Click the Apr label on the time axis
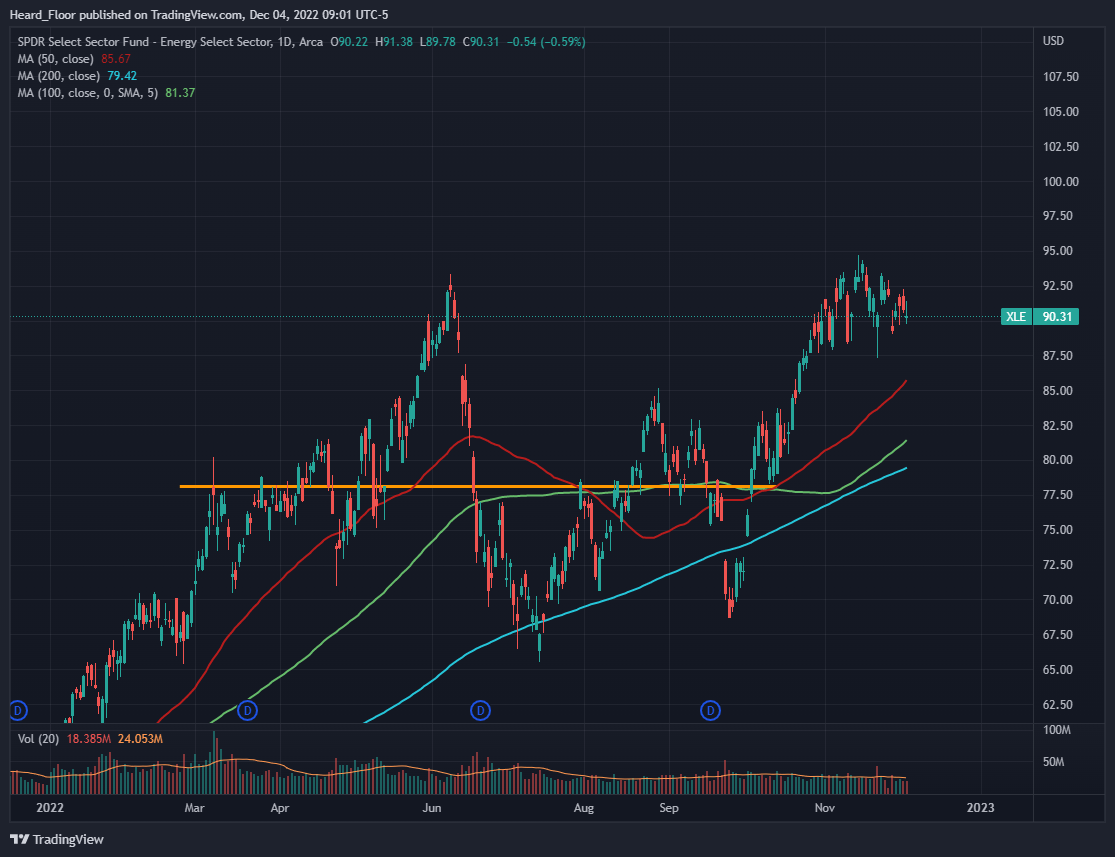The image size is (1115, 857). pyautogui.click(x=279, y=808)
